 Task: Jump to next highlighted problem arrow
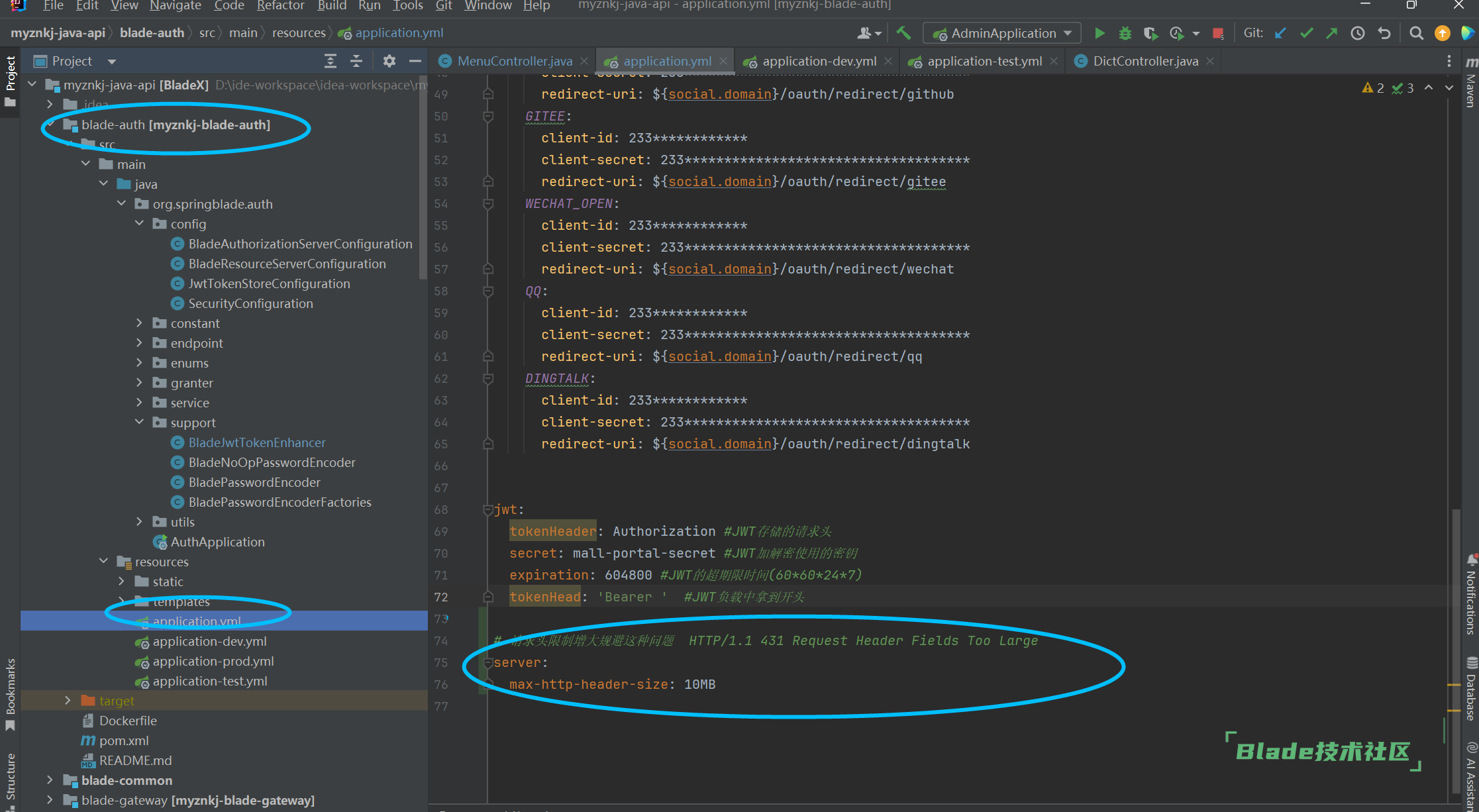click(1449, 87)
